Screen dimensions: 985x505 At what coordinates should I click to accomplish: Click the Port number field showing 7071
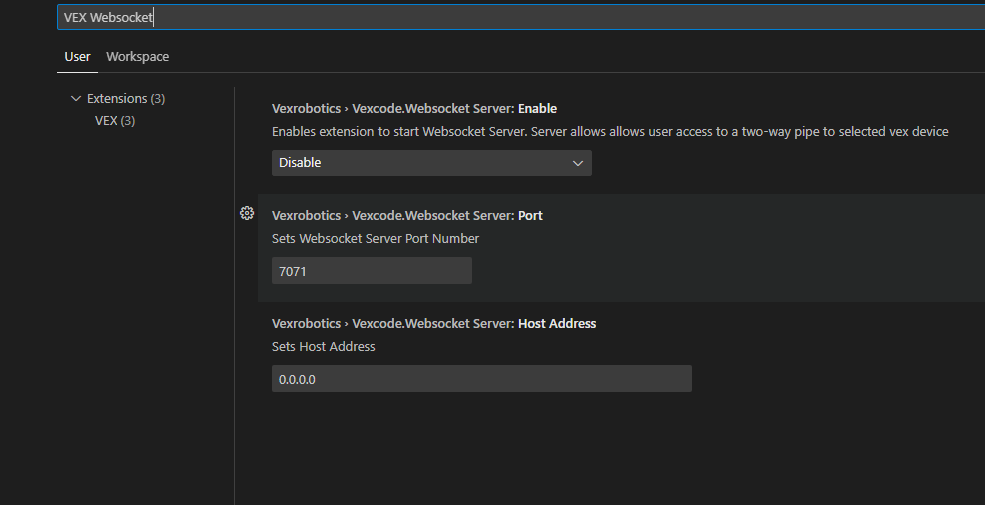372,271
